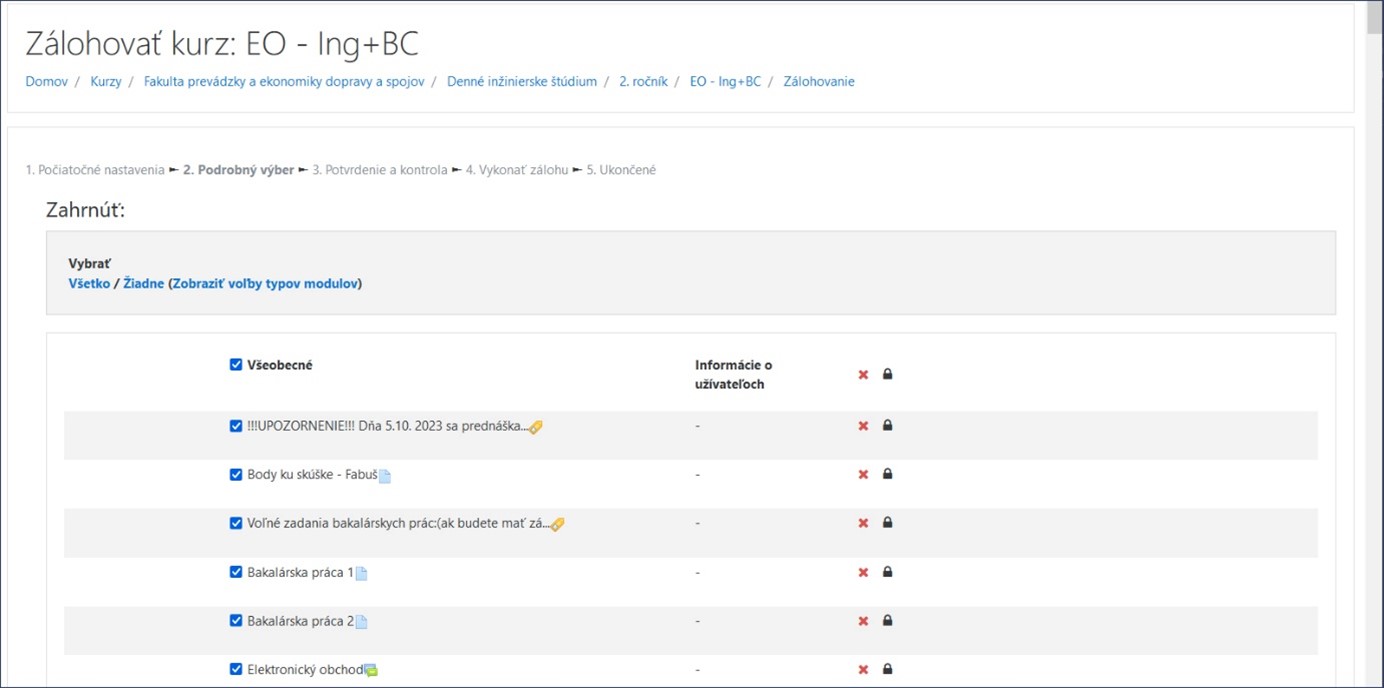
Task: Click the label icon next to !!!UPOZORNENIE!!! item
Action: [x=536, y=427]
